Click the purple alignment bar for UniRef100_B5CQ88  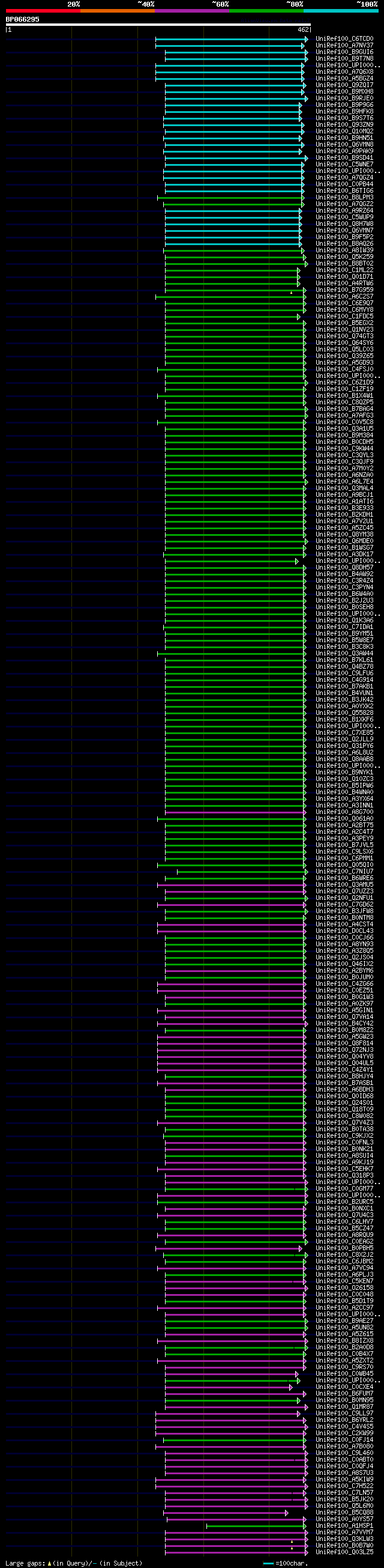[x=226, y=1513]
